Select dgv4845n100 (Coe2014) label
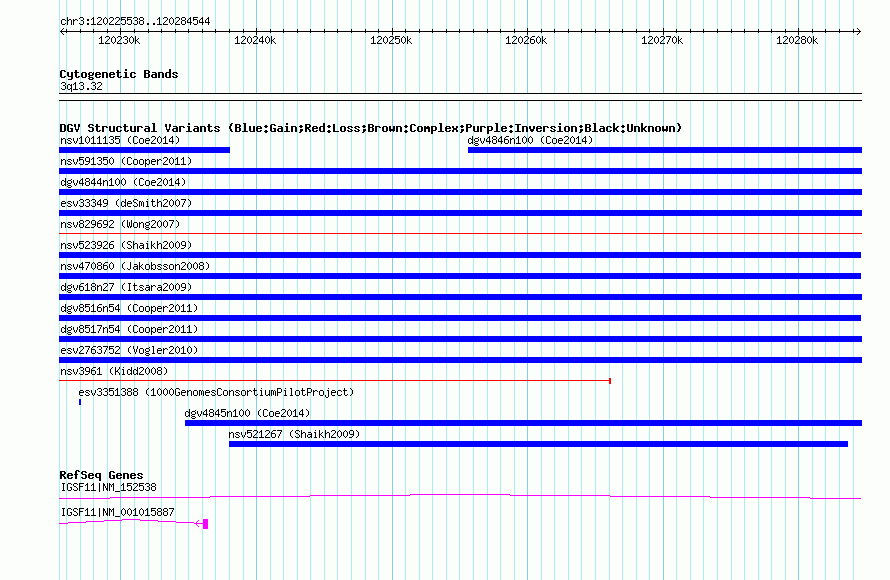The width and height of the screenshot is (890, 580). tap(247, 413)
